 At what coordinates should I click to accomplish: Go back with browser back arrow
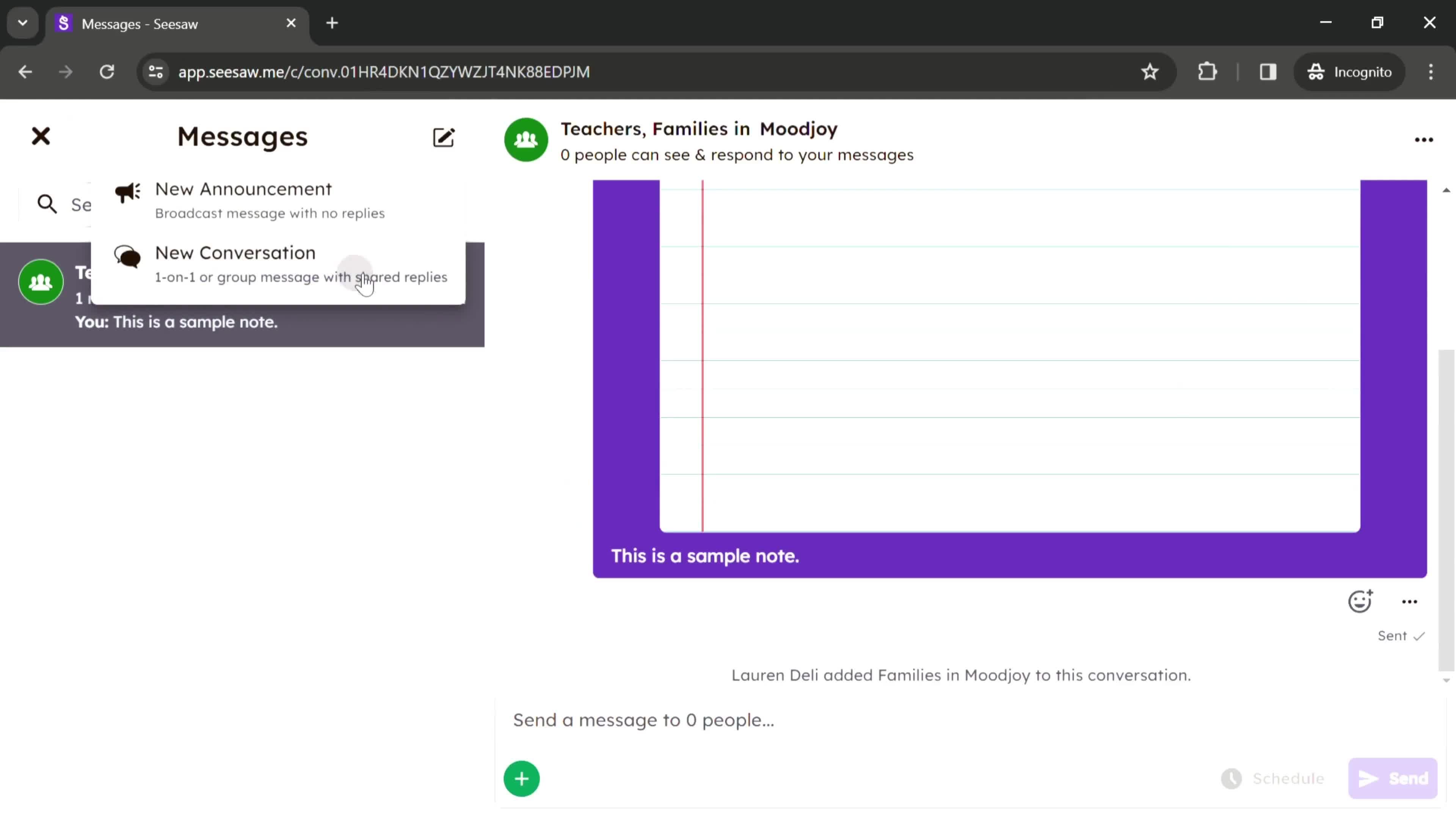25,72
